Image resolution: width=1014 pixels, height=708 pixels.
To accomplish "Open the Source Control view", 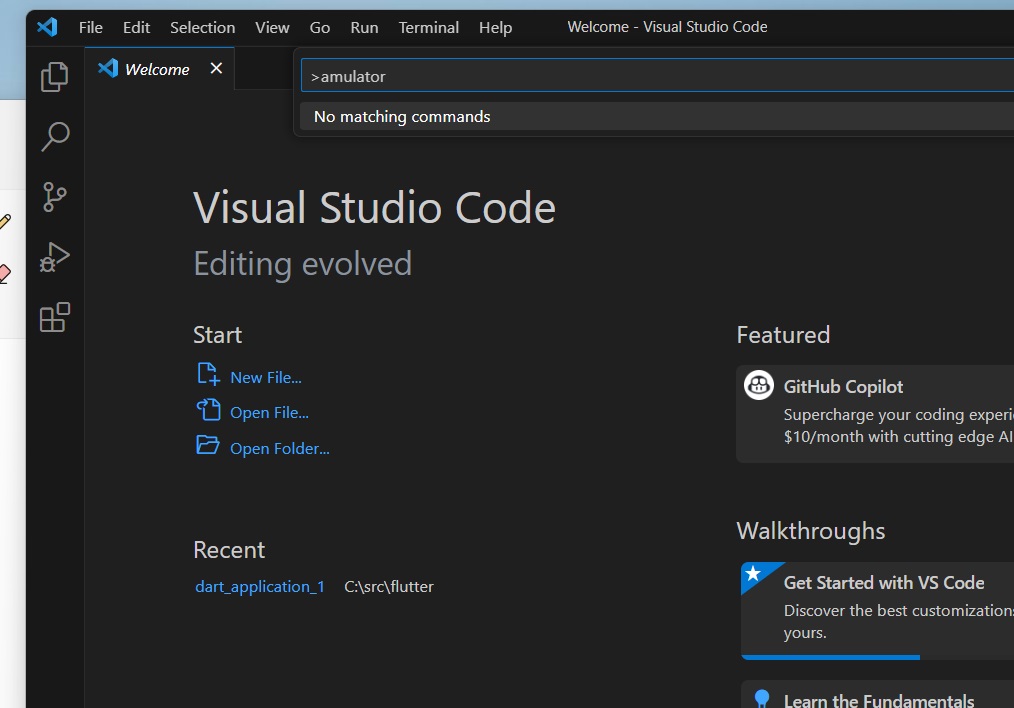I will click(x=54, y=197).
